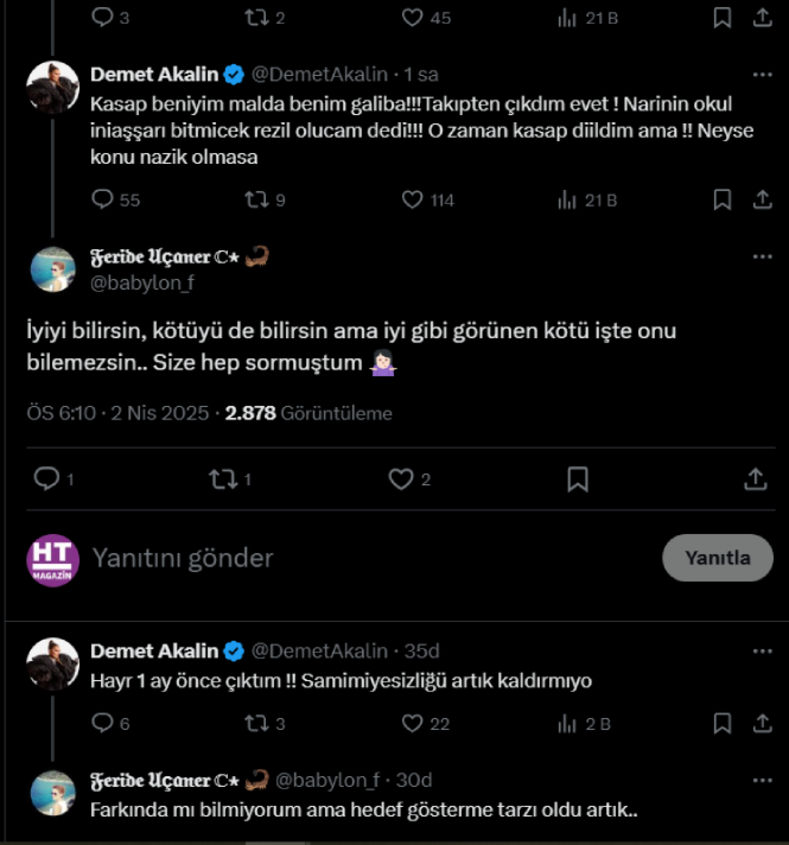The width and height of the screenshot is (789, 845).
Task: Share Demet Akalin's 'Hayr 1 ay önce' reply
Action: [762, 723]
